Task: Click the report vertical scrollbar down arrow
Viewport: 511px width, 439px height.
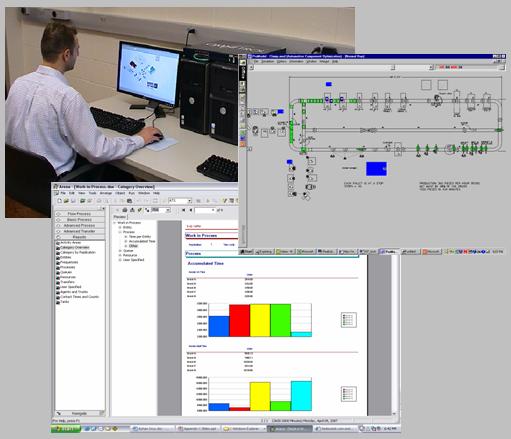Action: click(x=395, y=414)
